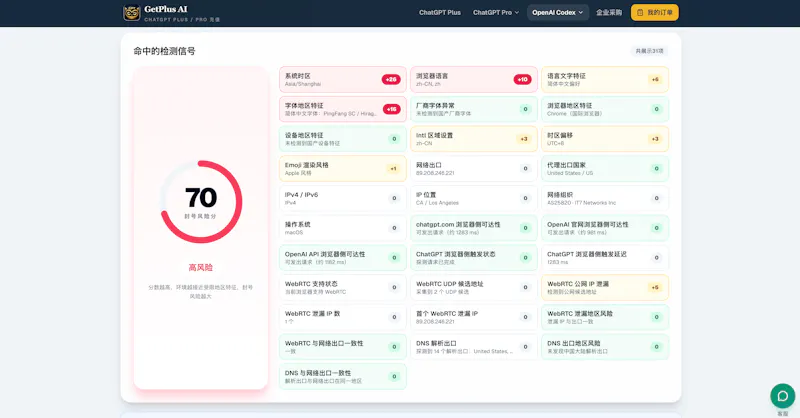This screenshot has width=800, height=418.
Task: Select the WebRTC 与网络出口一致性 card
Action: click(343, 347)
